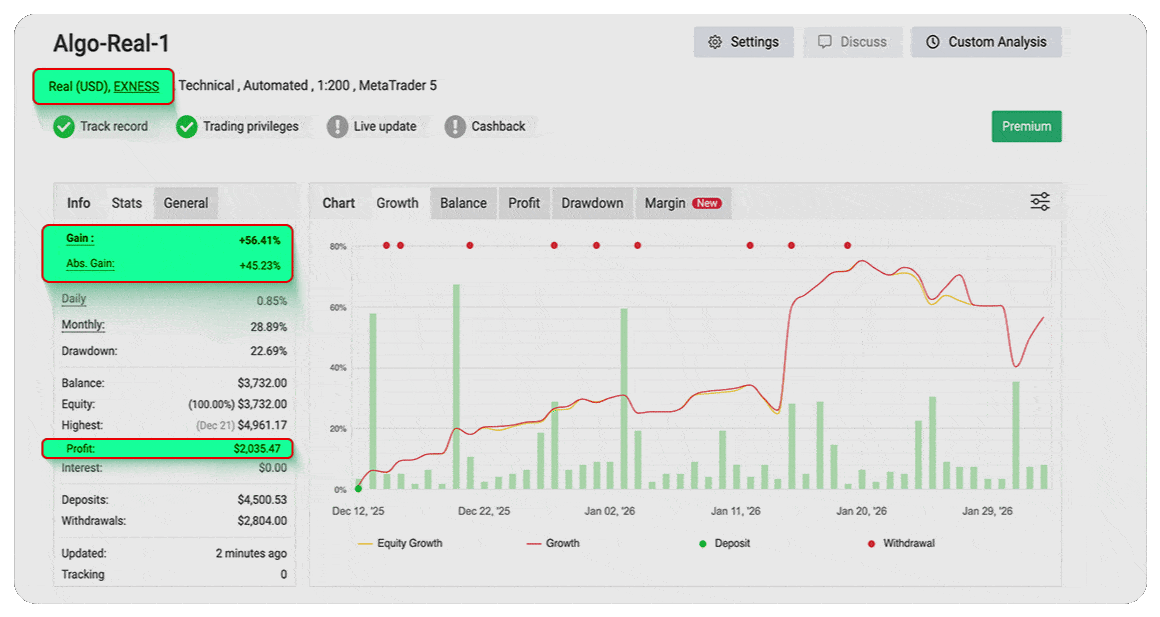Screen dimensions: 1160x617
Task: Click the Trading privileges checkmark icon
Action: pos(187,127)
